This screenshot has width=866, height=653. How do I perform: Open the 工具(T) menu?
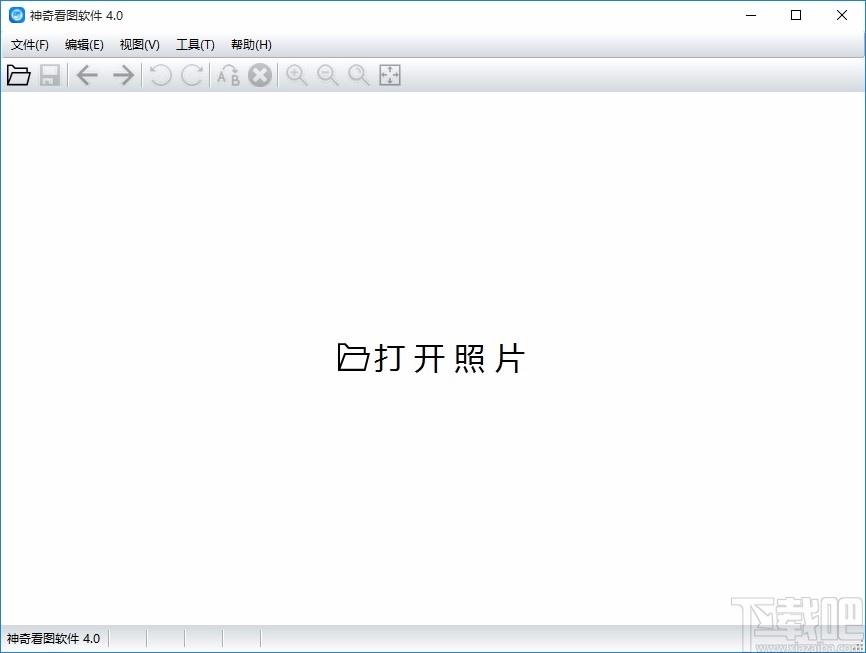click(x=194, y=45)
